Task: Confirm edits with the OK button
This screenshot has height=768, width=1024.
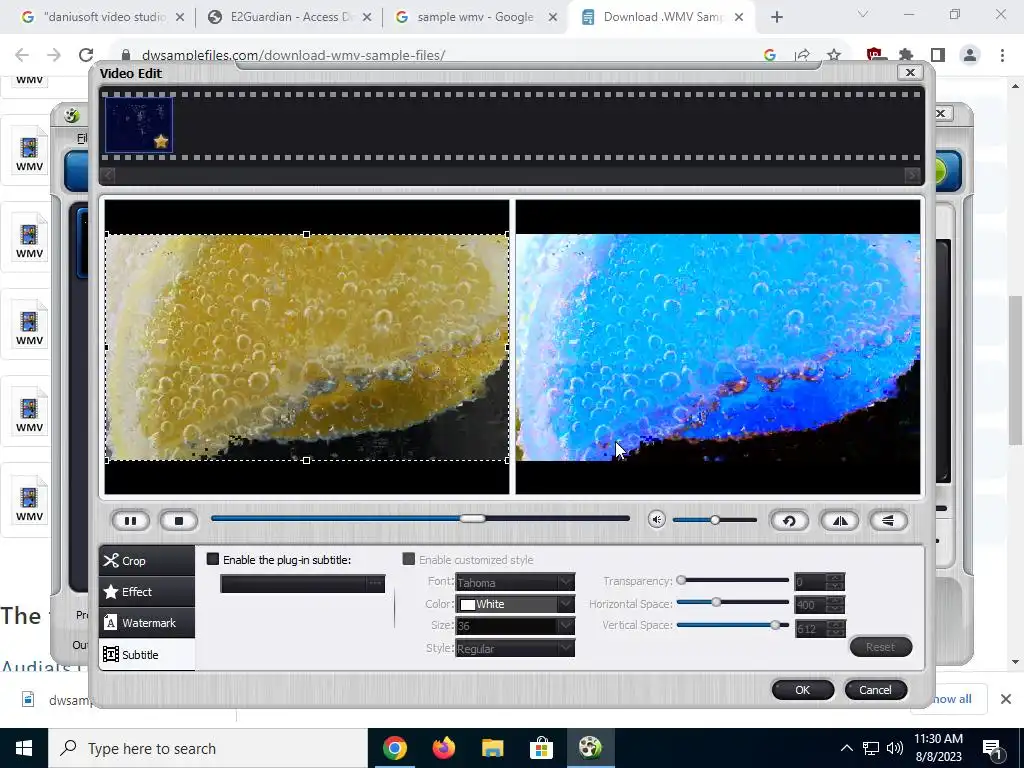Action: coord(803,690)
